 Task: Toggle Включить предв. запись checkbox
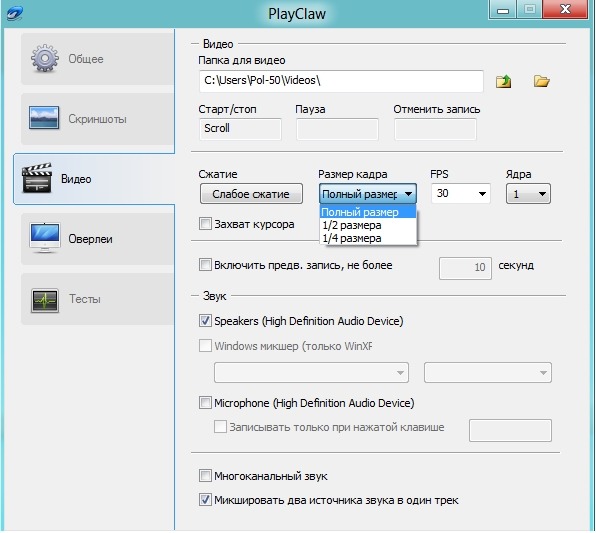tap(205, 265)
